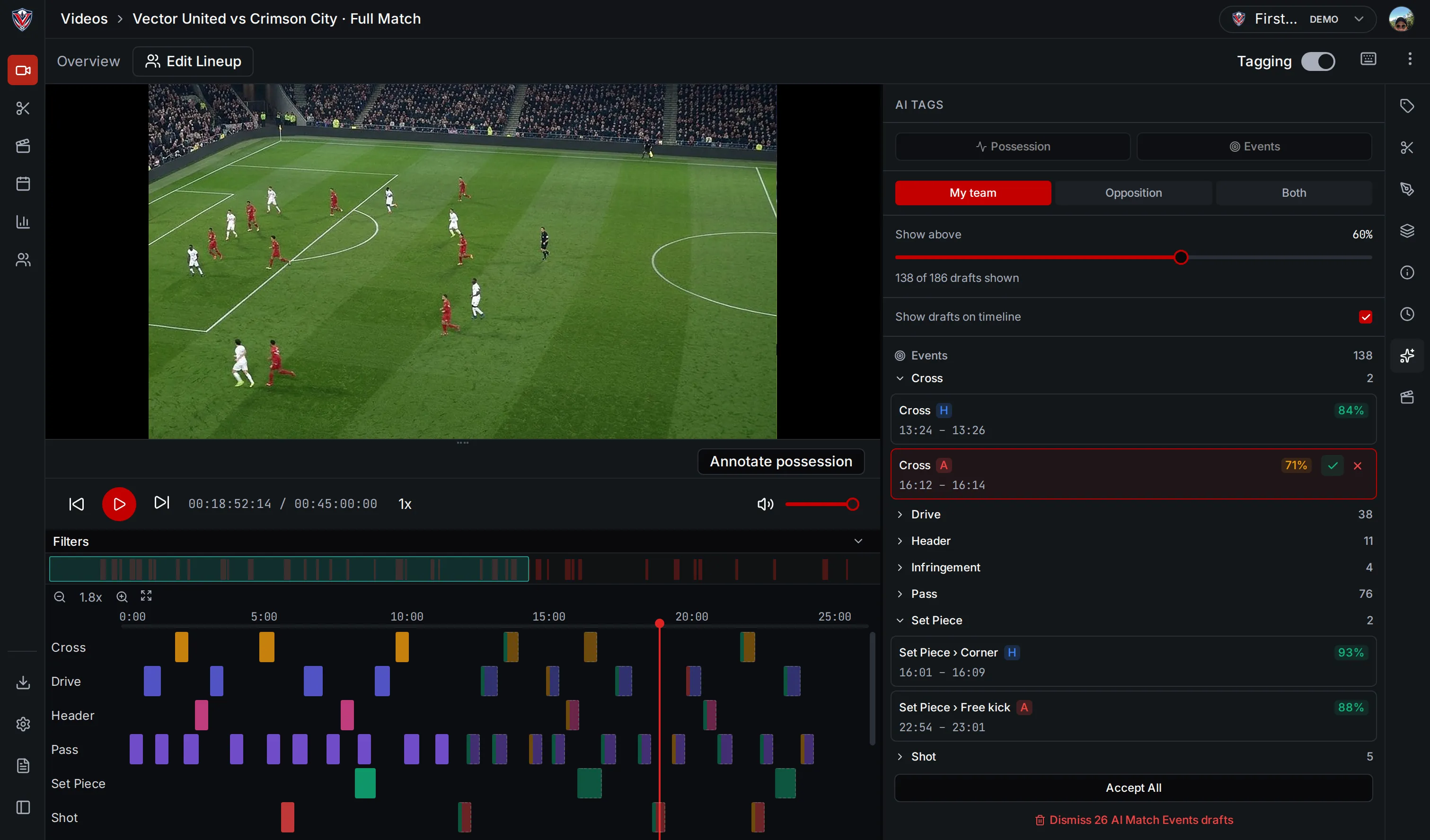Fit timeline to view with expand icon
The image size is (1430, 840).
click(146, 595)
